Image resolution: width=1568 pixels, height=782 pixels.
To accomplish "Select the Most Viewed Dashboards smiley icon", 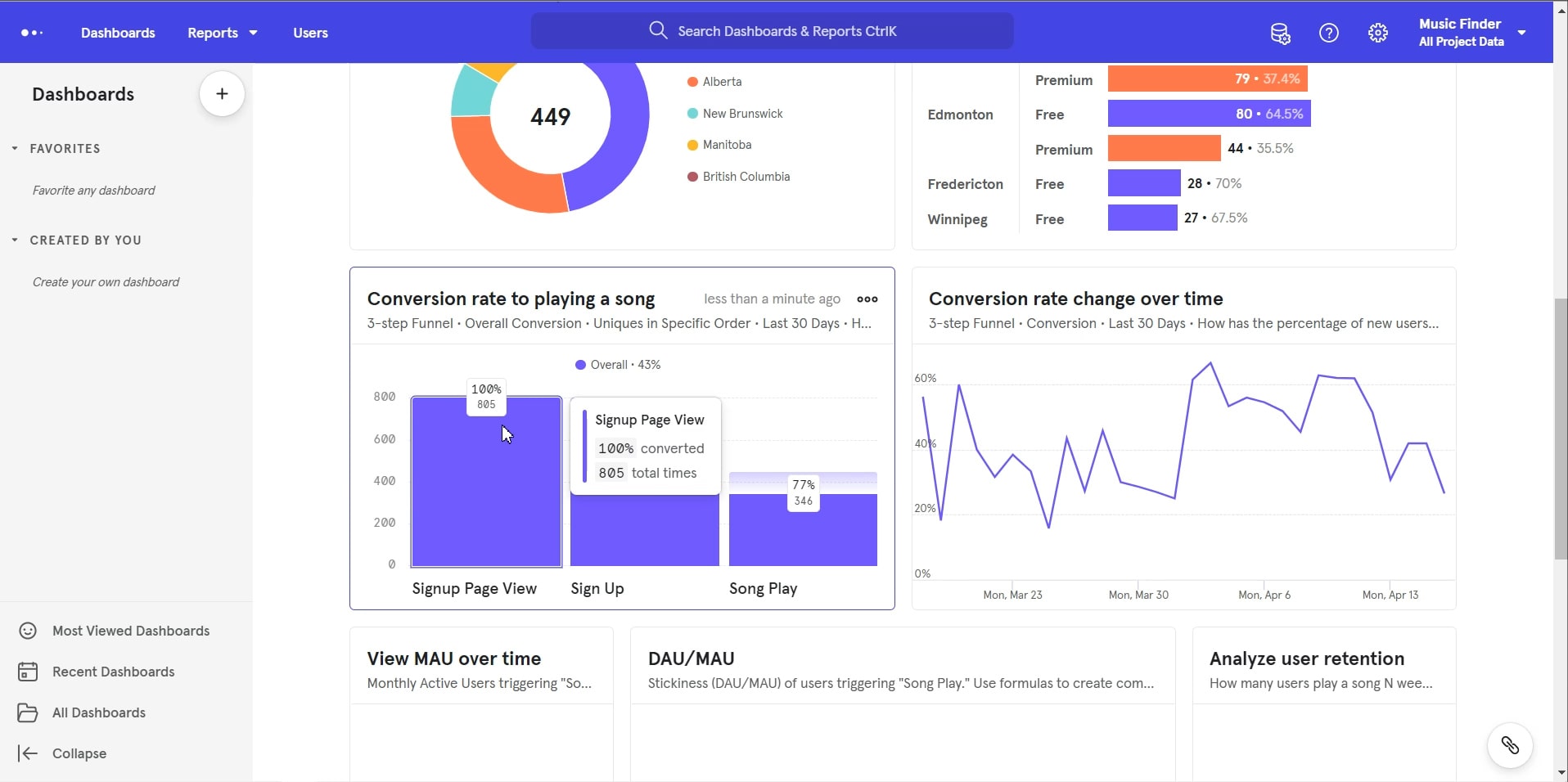I will click(x=28, y=630).
